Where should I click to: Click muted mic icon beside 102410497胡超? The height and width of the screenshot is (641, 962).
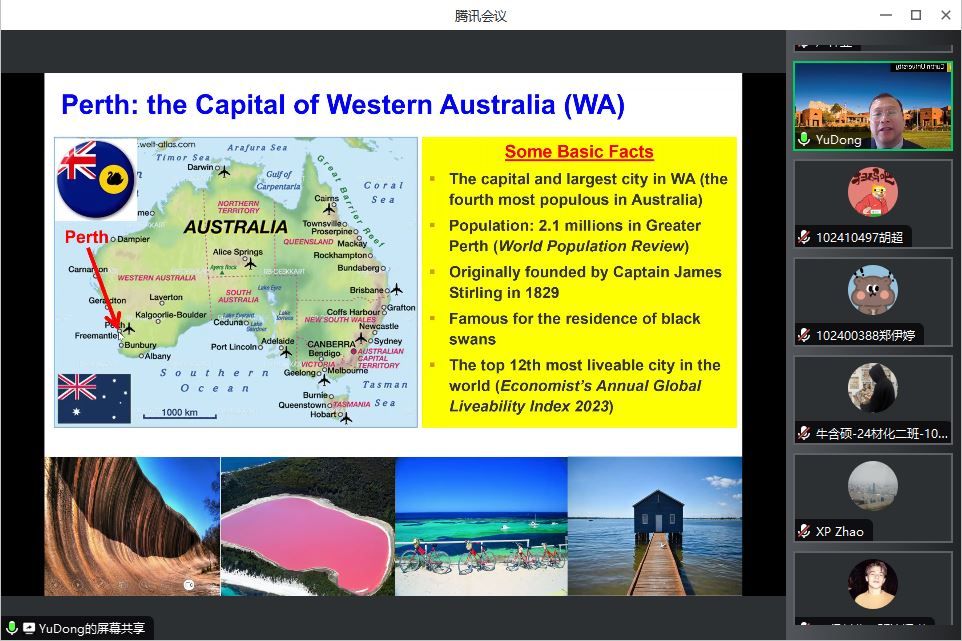point(804,237)
